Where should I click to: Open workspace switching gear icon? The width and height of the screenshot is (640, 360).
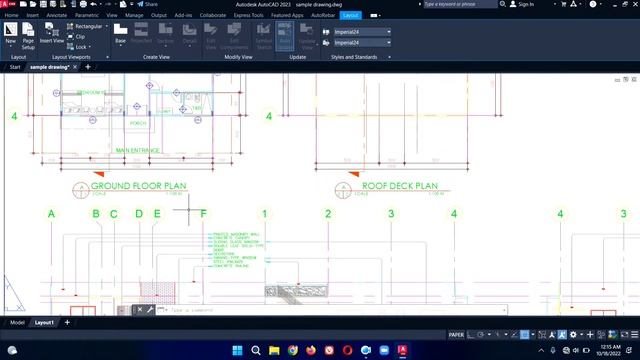[x=573, y=335]
